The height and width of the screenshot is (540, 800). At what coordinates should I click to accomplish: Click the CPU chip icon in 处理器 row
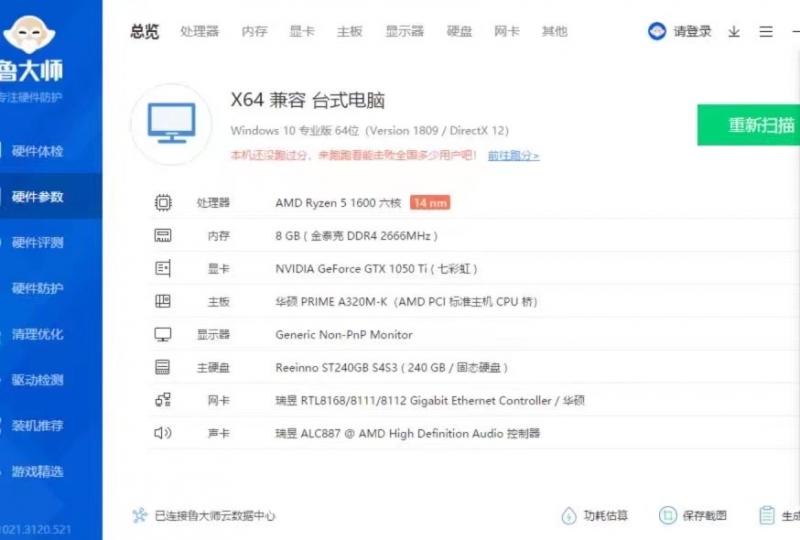point(163,203)
